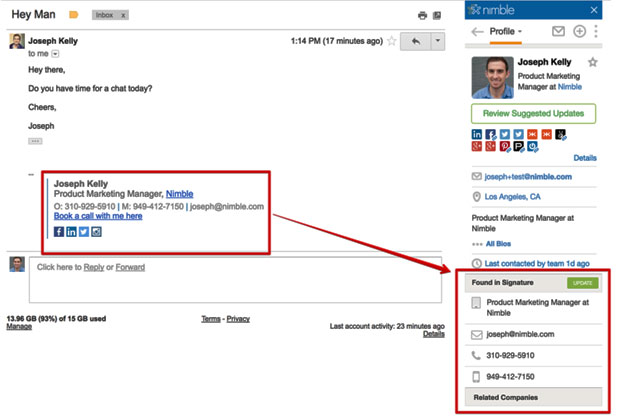Open Facebook icon in email signature

pyautogui.click(x=59, y=232)
